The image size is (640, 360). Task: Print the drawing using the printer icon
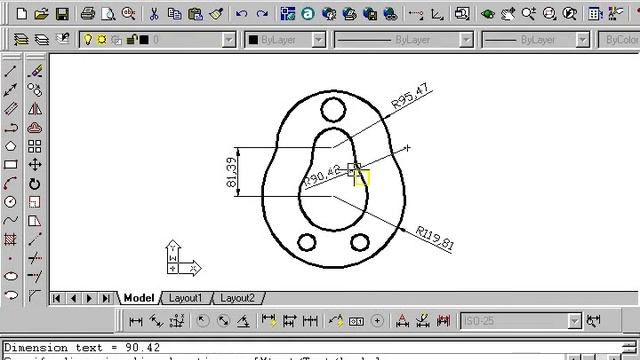(87, 14)
